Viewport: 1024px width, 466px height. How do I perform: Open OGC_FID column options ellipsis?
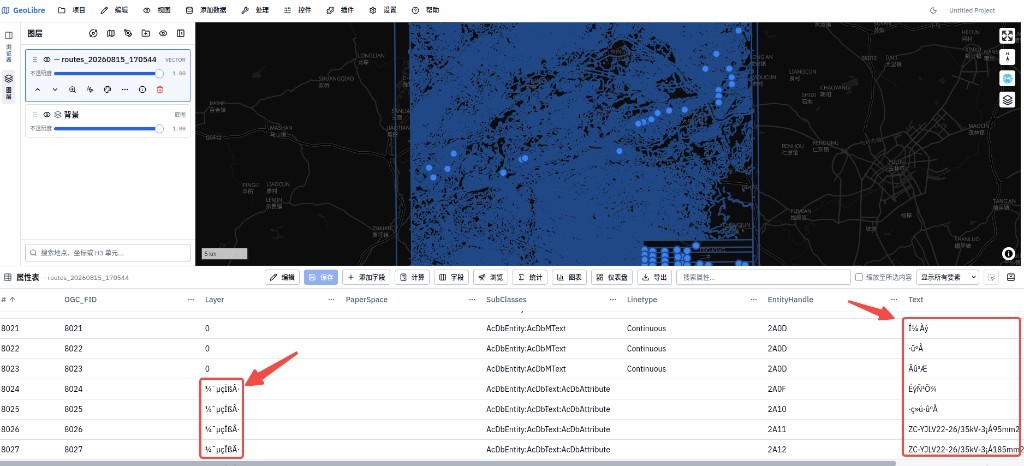click(191, 300)
